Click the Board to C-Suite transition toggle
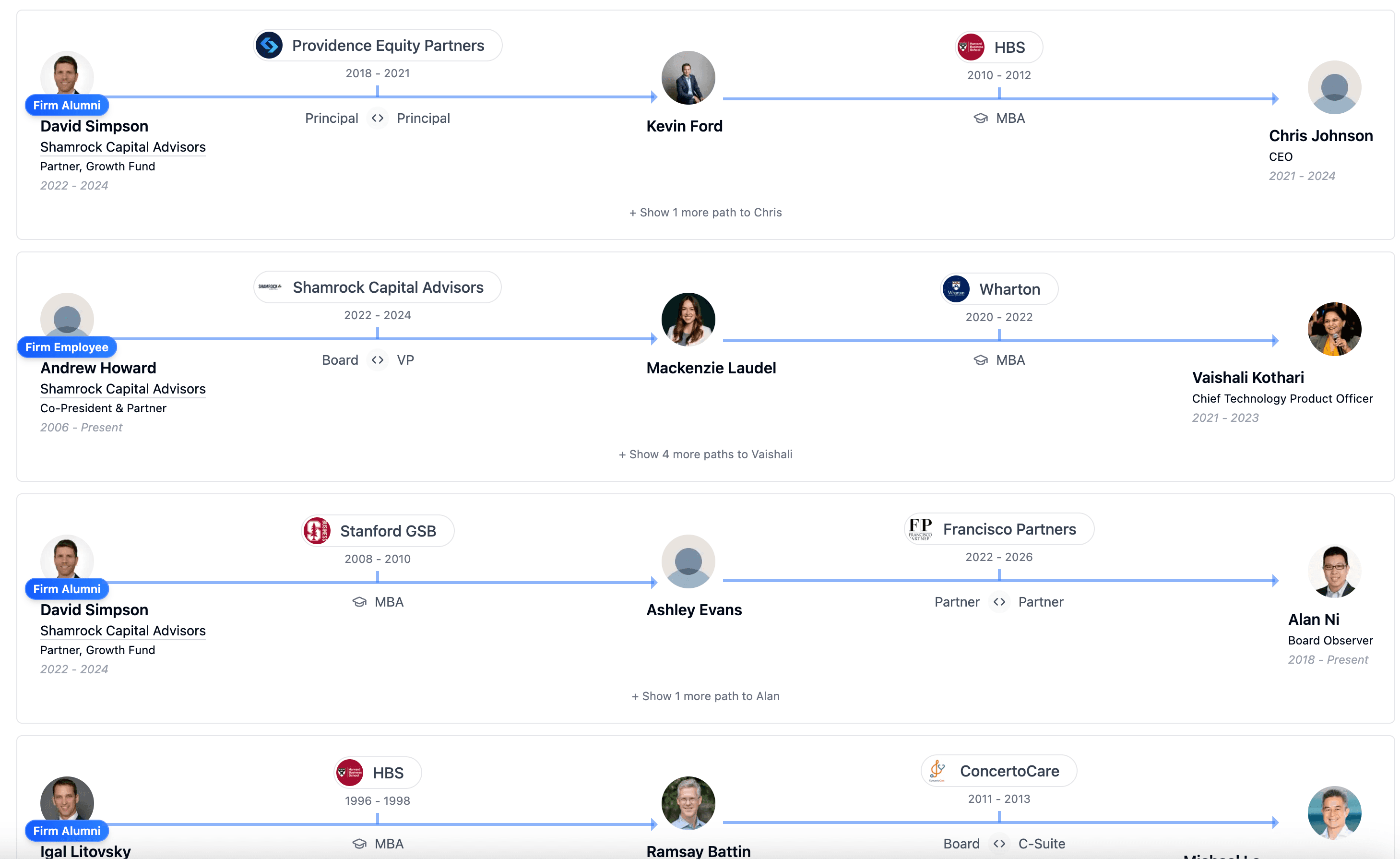Image resolution: width=1400 pixels, height=859 pixels. tap(999, 844)
